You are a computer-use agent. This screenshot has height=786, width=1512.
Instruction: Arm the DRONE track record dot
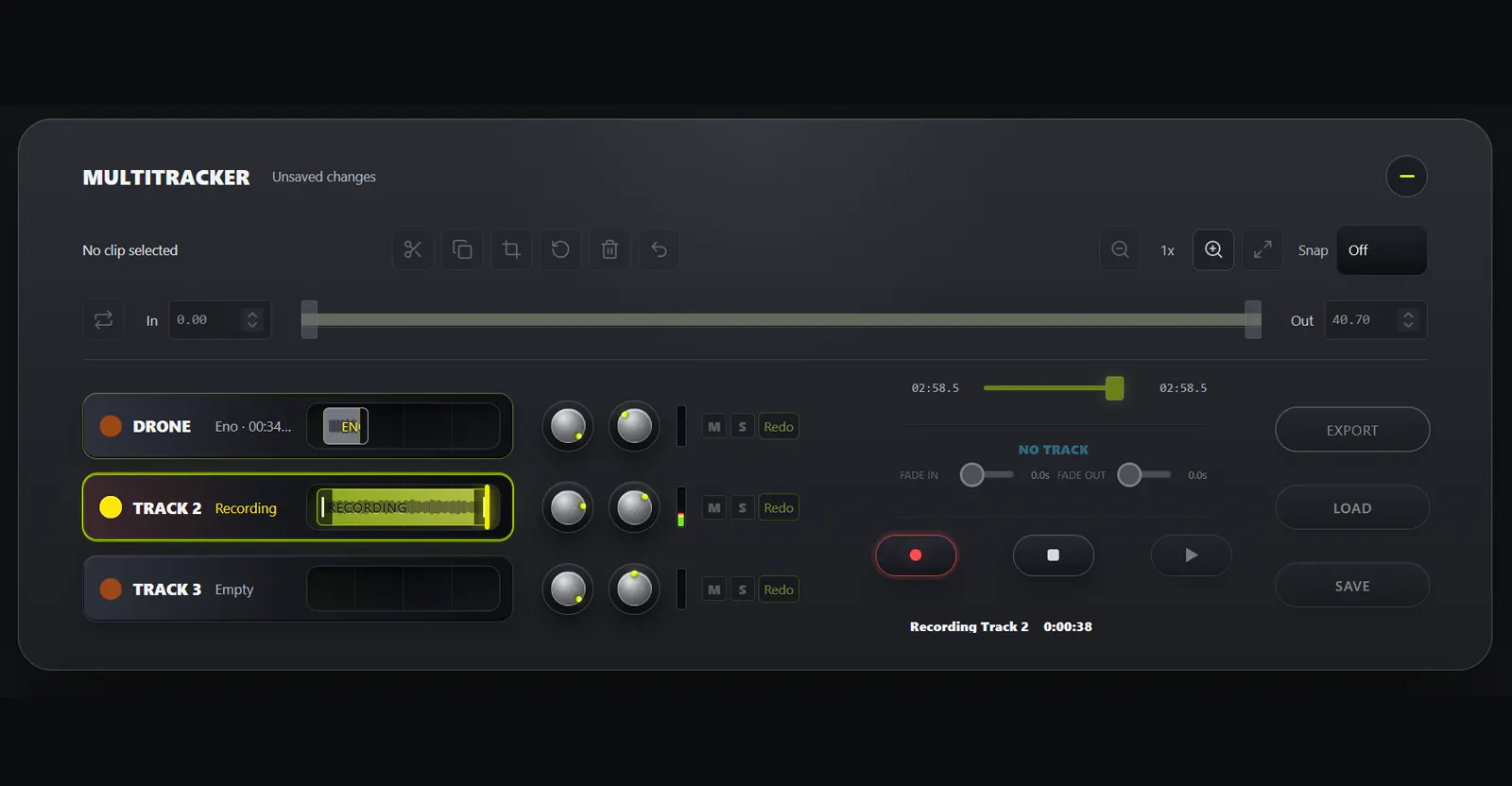click(x=111, y=426)
